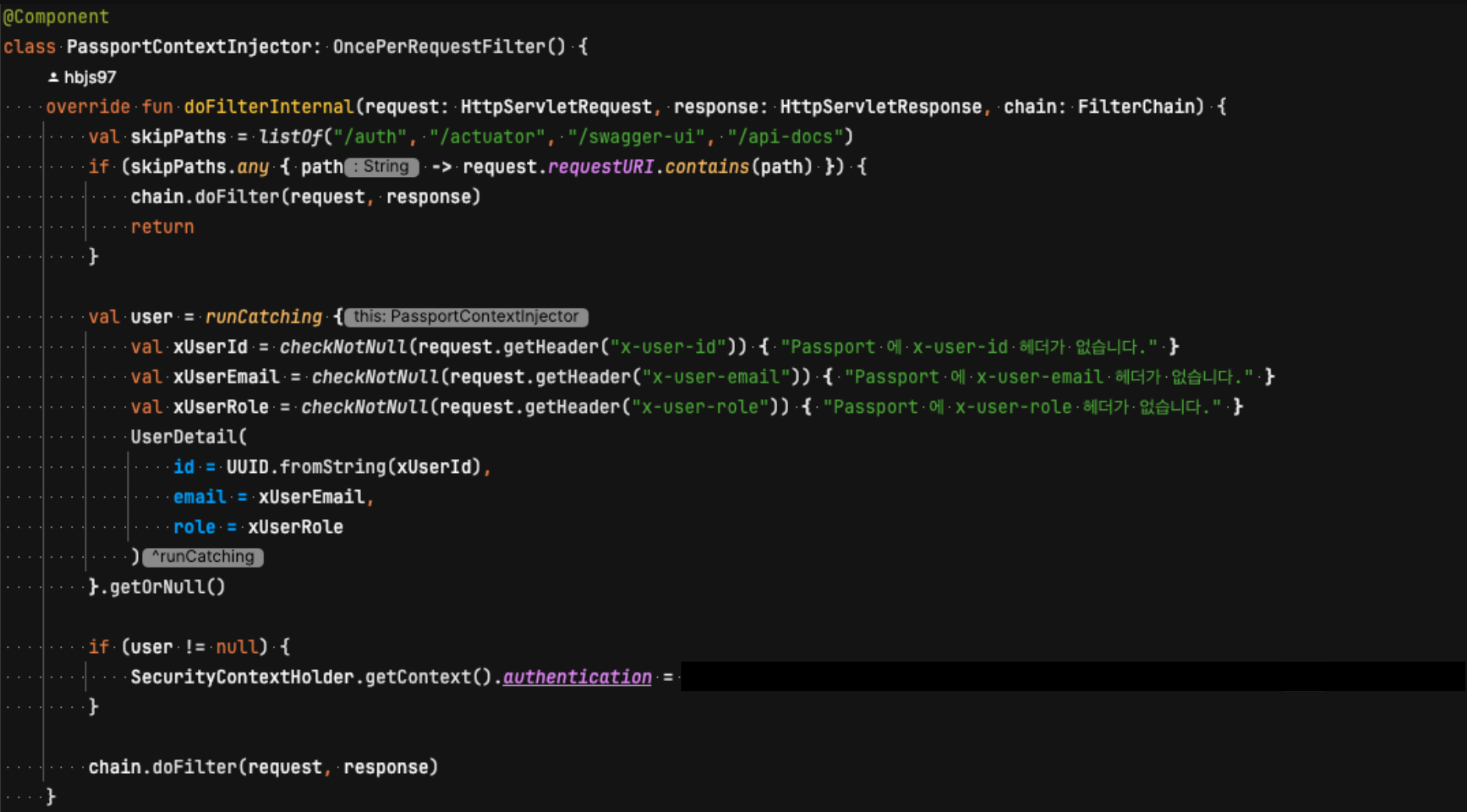Click the doFilterInternal function name

point(269,107)
